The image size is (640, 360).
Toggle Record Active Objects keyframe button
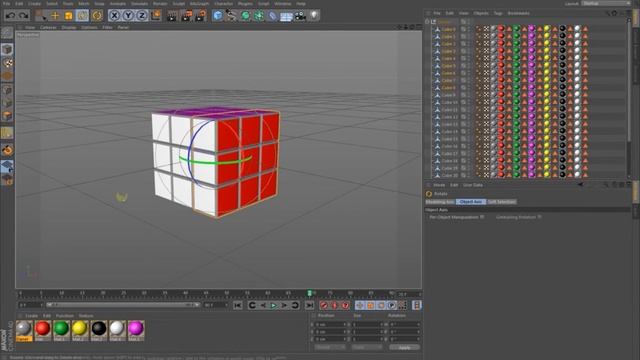[x=324, y=305]
